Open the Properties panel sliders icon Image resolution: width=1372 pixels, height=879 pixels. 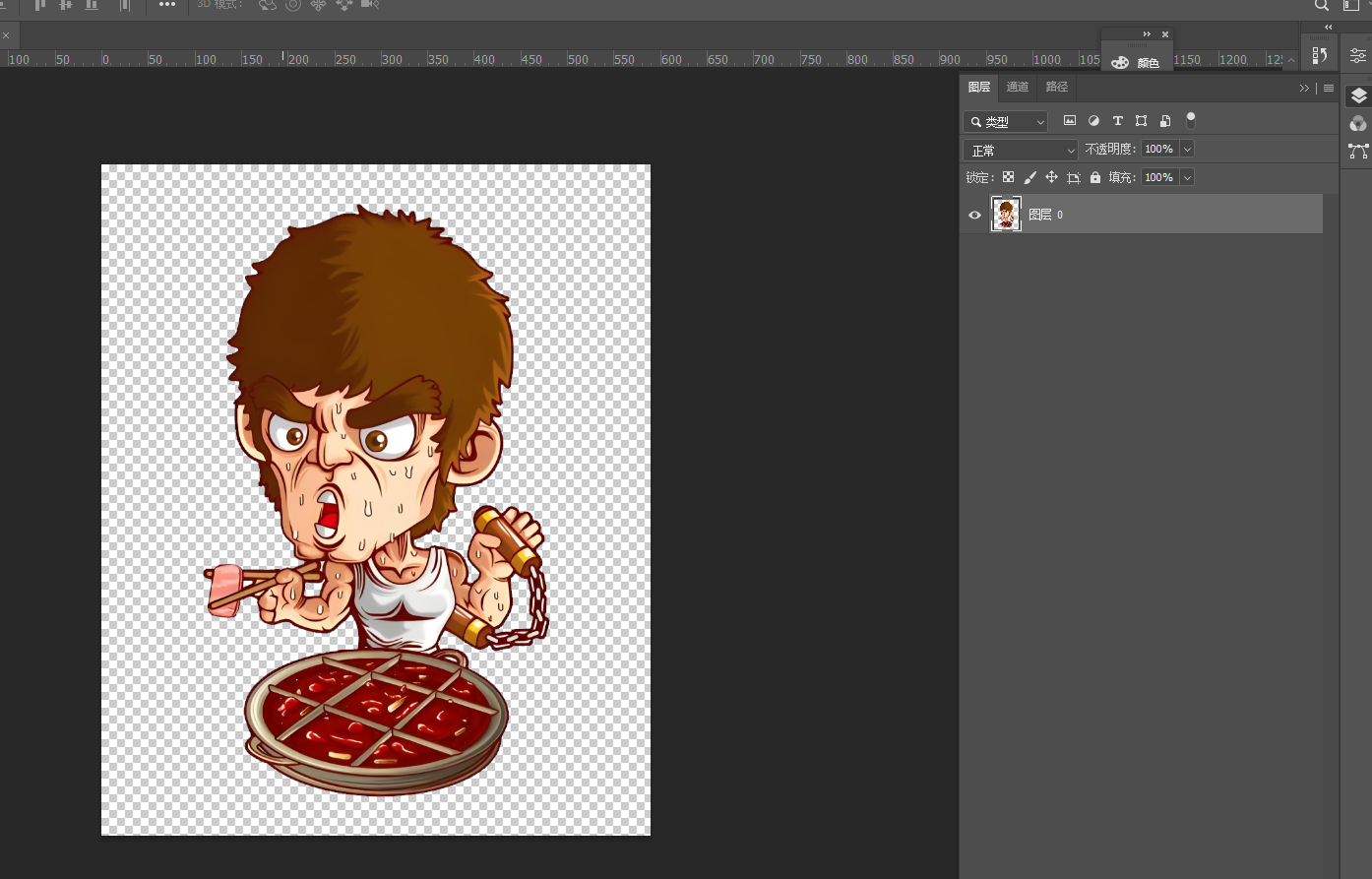(x=1358, y=55)
